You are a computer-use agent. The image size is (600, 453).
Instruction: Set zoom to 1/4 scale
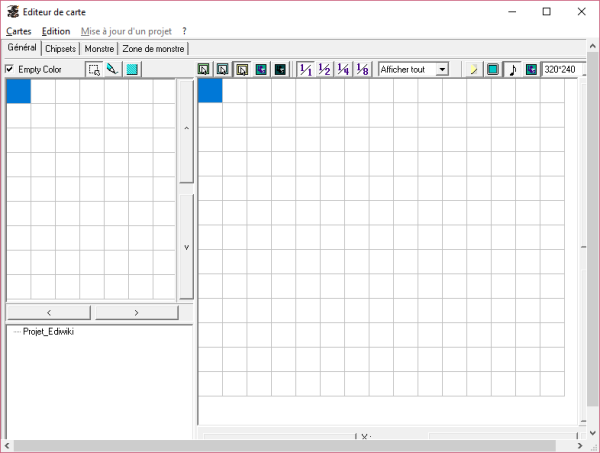coord(343,69)
